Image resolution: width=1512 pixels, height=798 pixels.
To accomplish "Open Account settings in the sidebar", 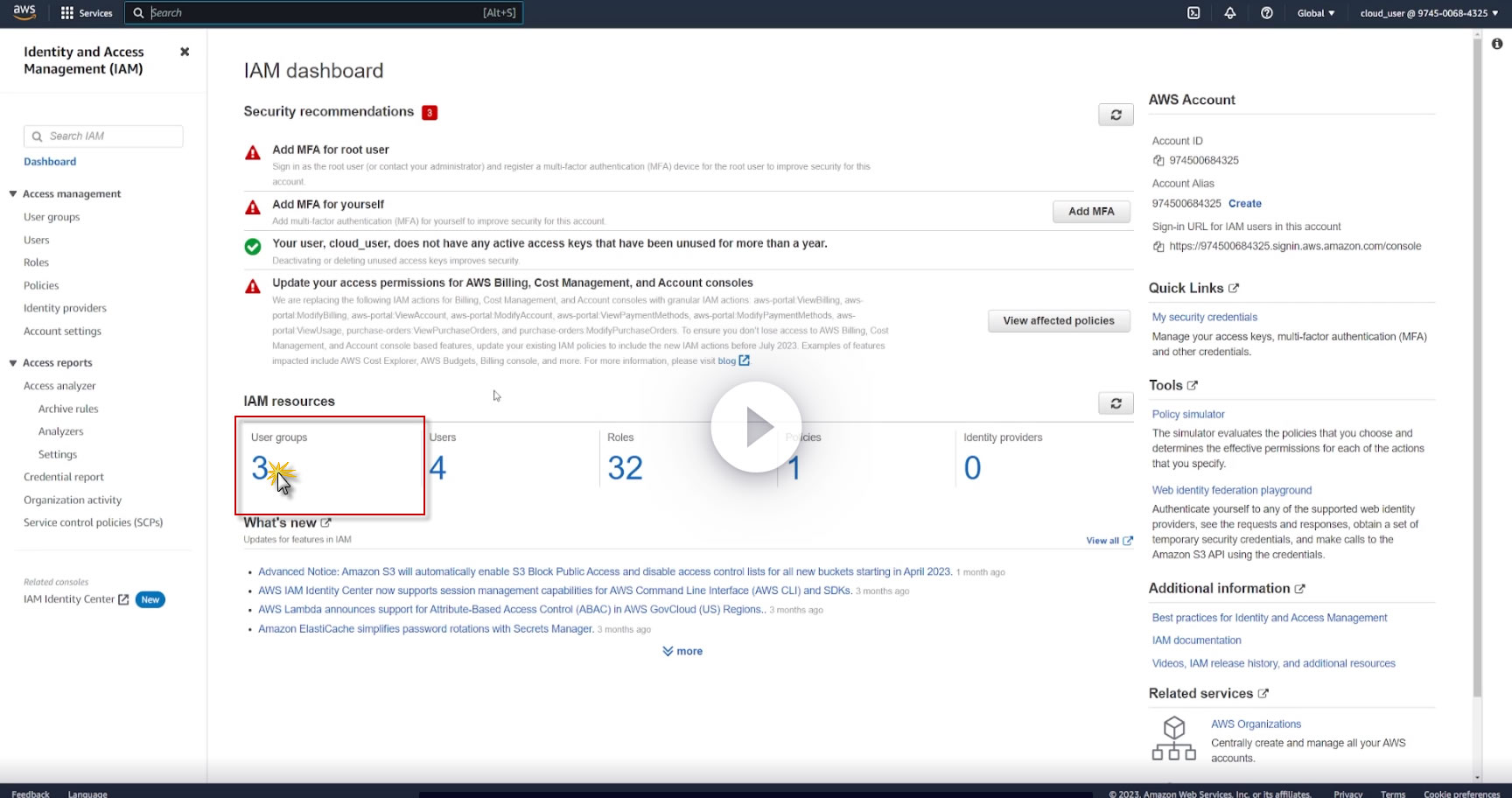I will click(62, 331).
